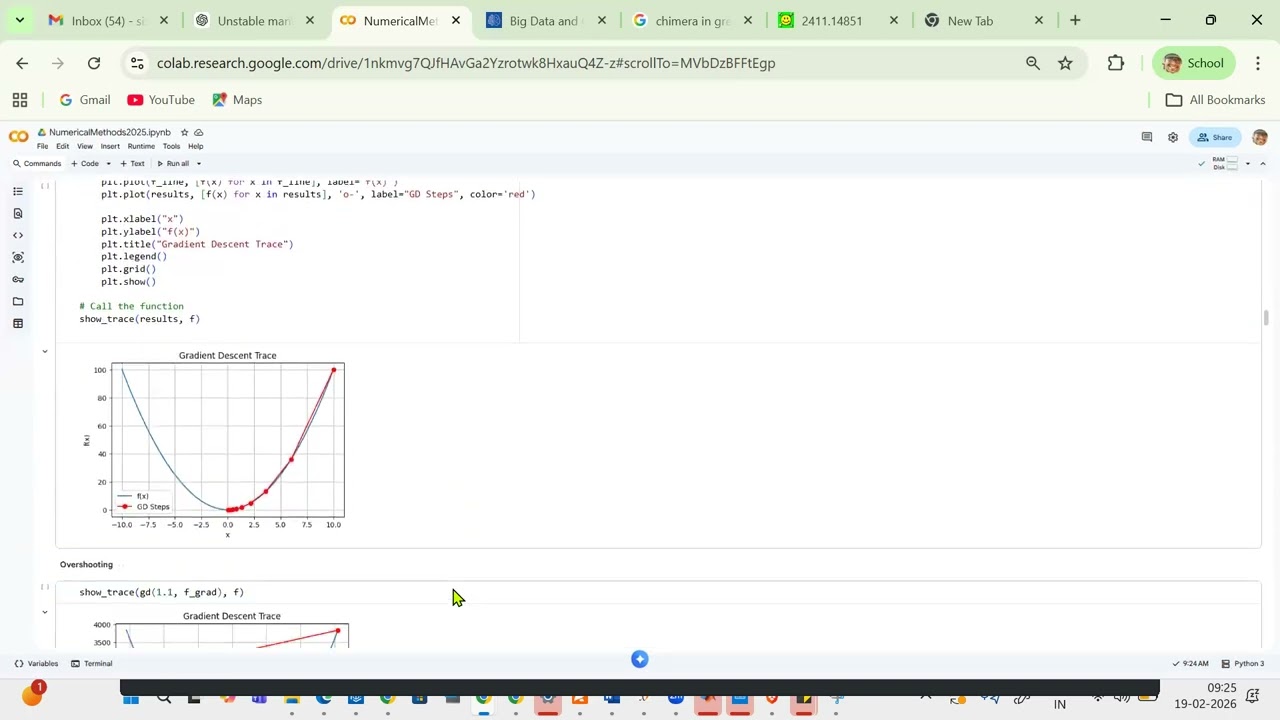Collapse the Colab header with chevron
This screenshot has width=1280, height=720.
[1263, 163]
